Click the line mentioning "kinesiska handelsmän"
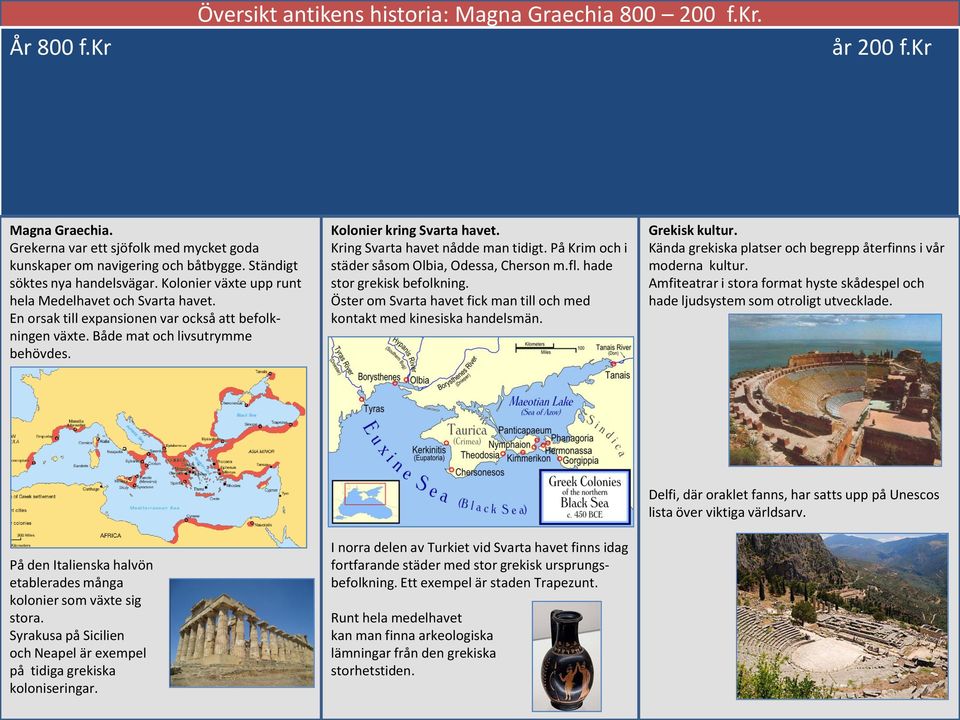 click(437, 318)
